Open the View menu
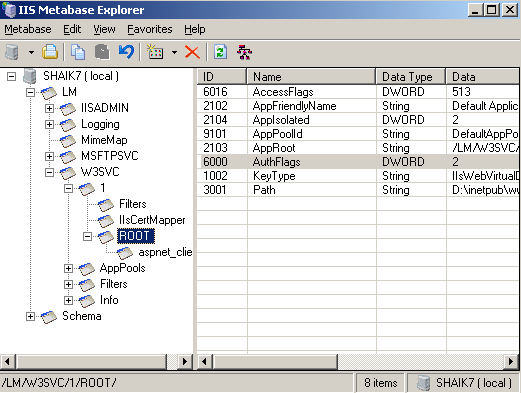The image size is (521, 393). pos(104,29)
